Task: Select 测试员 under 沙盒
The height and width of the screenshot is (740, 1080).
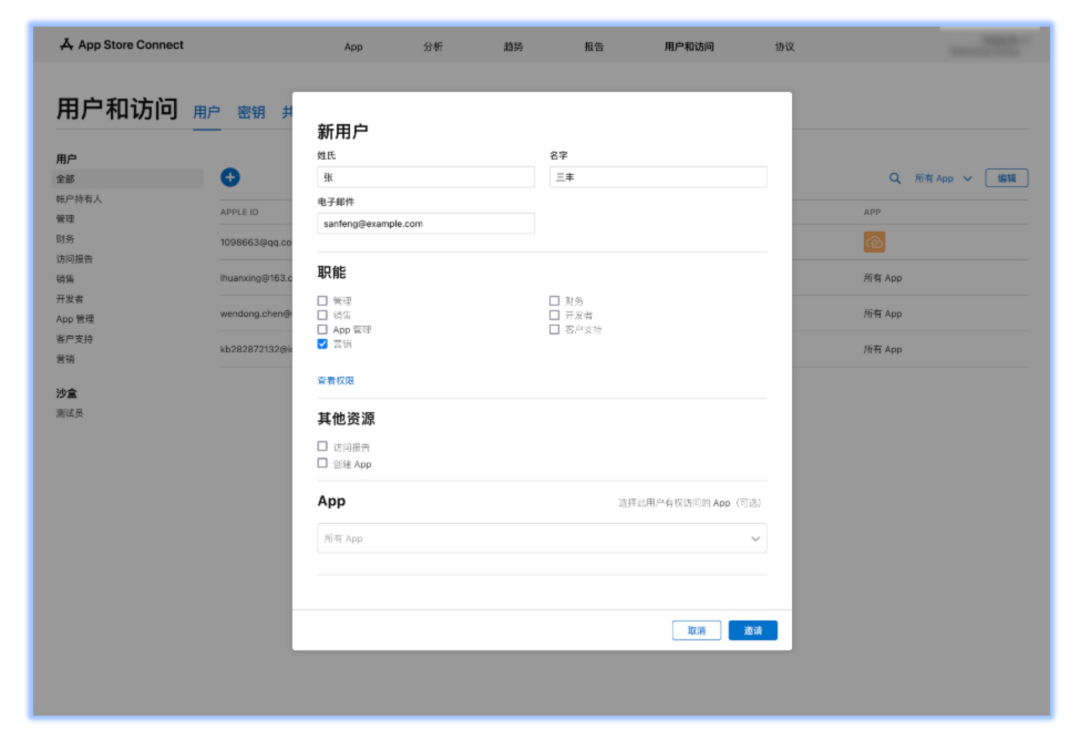Action: (70, 413)
